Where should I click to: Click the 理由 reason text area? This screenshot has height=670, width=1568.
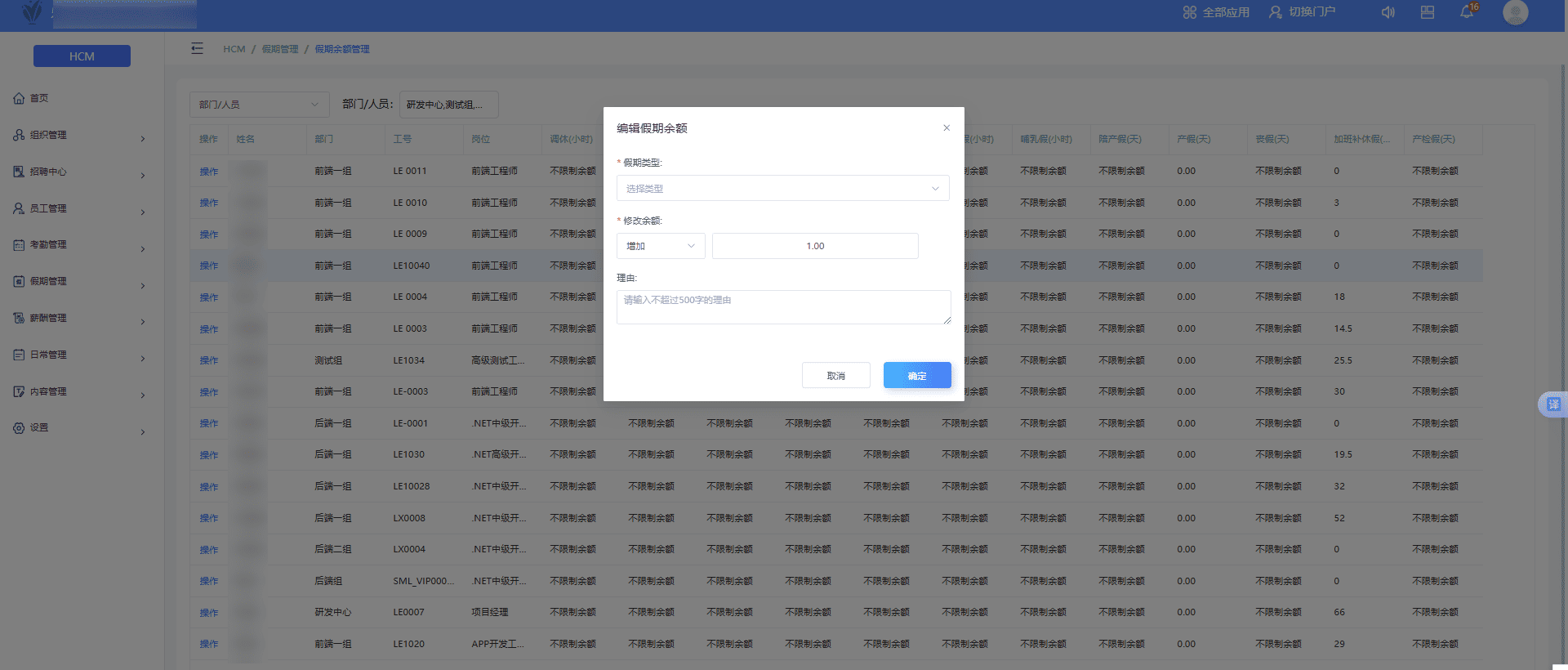[783, 307]
